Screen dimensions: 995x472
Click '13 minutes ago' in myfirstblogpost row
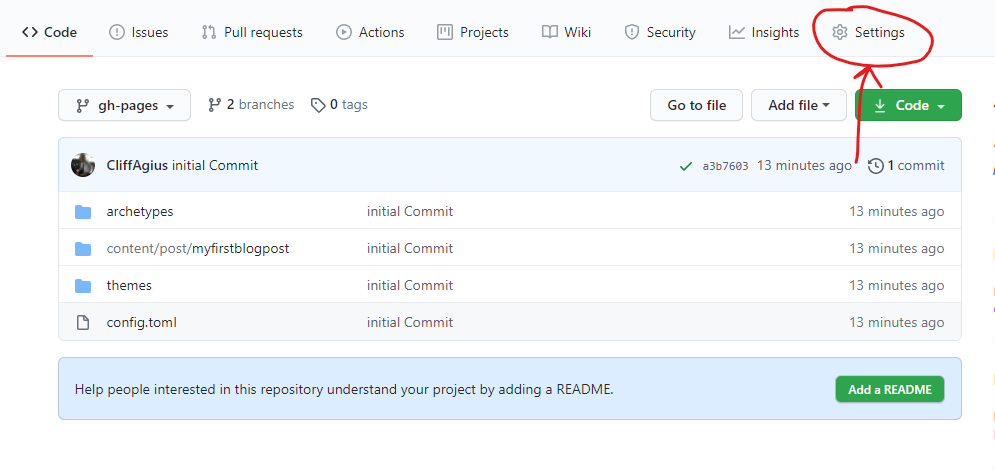897,248
